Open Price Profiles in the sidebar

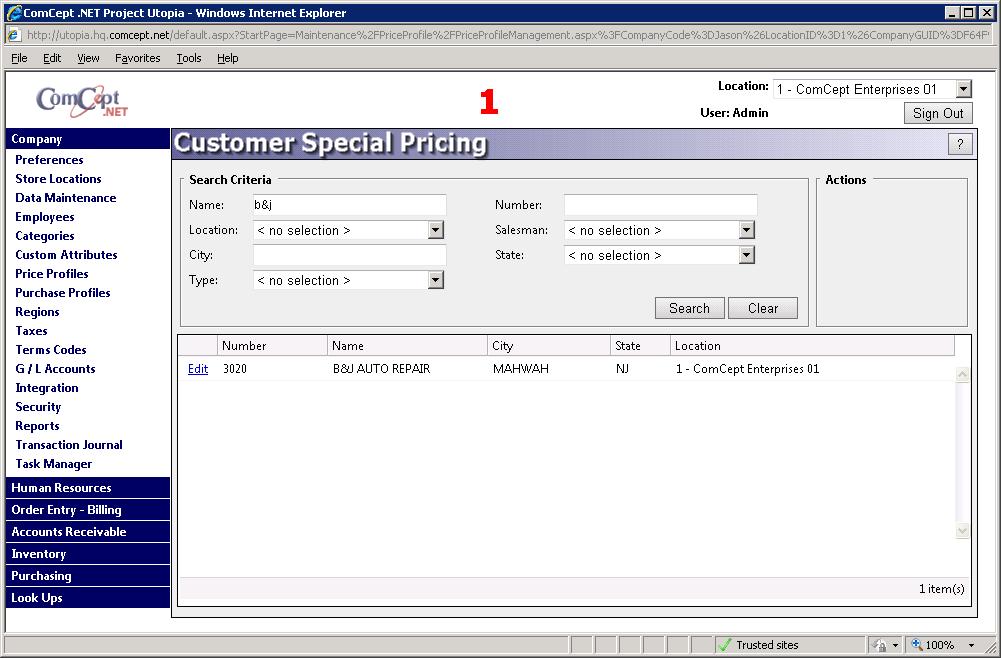tap(52, 274)
